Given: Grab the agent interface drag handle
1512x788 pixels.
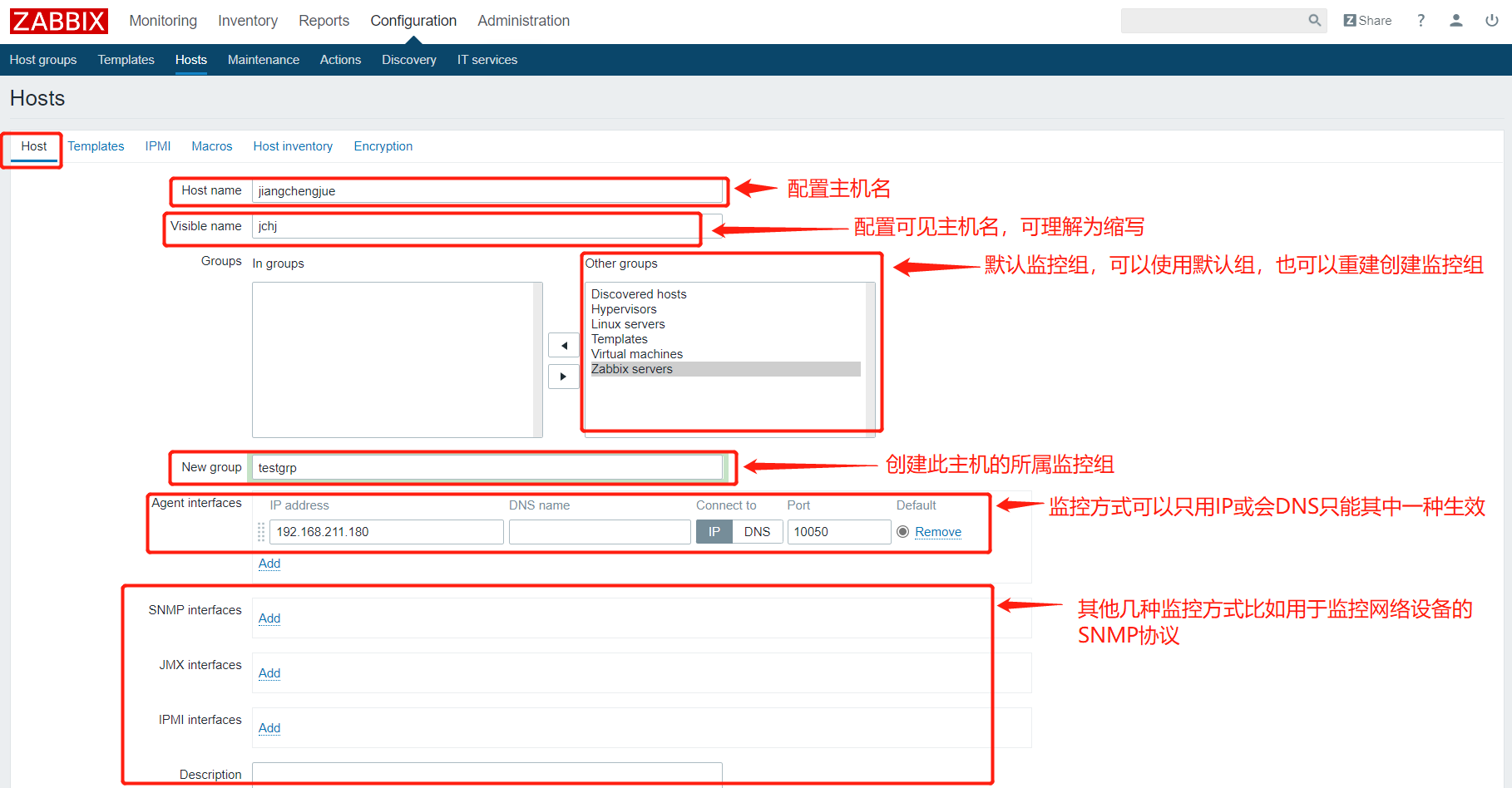Looking at the screenshot, I should [261, 532].
